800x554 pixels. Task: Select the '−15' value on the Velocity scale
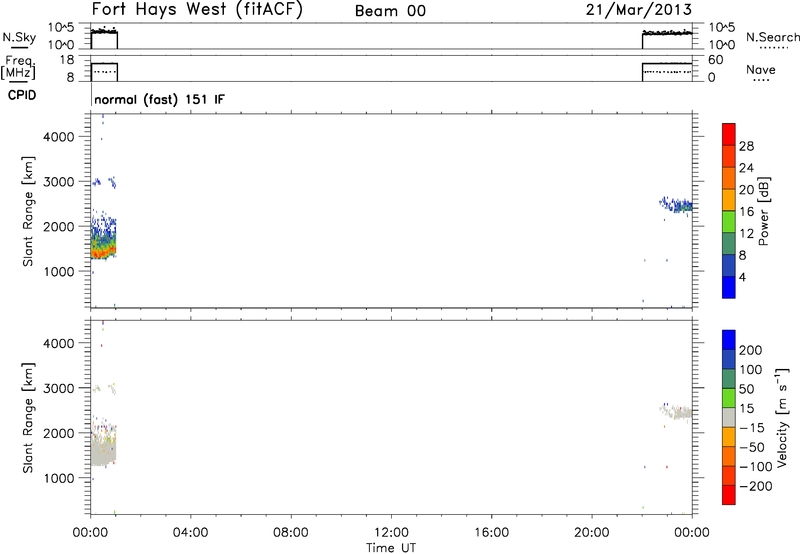click(752, 428)
